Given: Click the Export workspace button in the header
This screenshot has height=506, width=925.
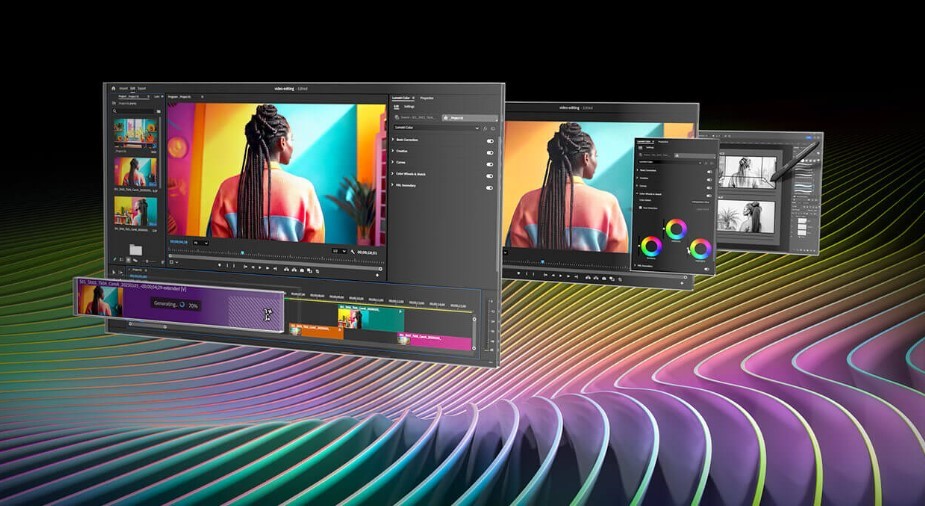Looking at the screenshot, I should click(x=142, y=88).
